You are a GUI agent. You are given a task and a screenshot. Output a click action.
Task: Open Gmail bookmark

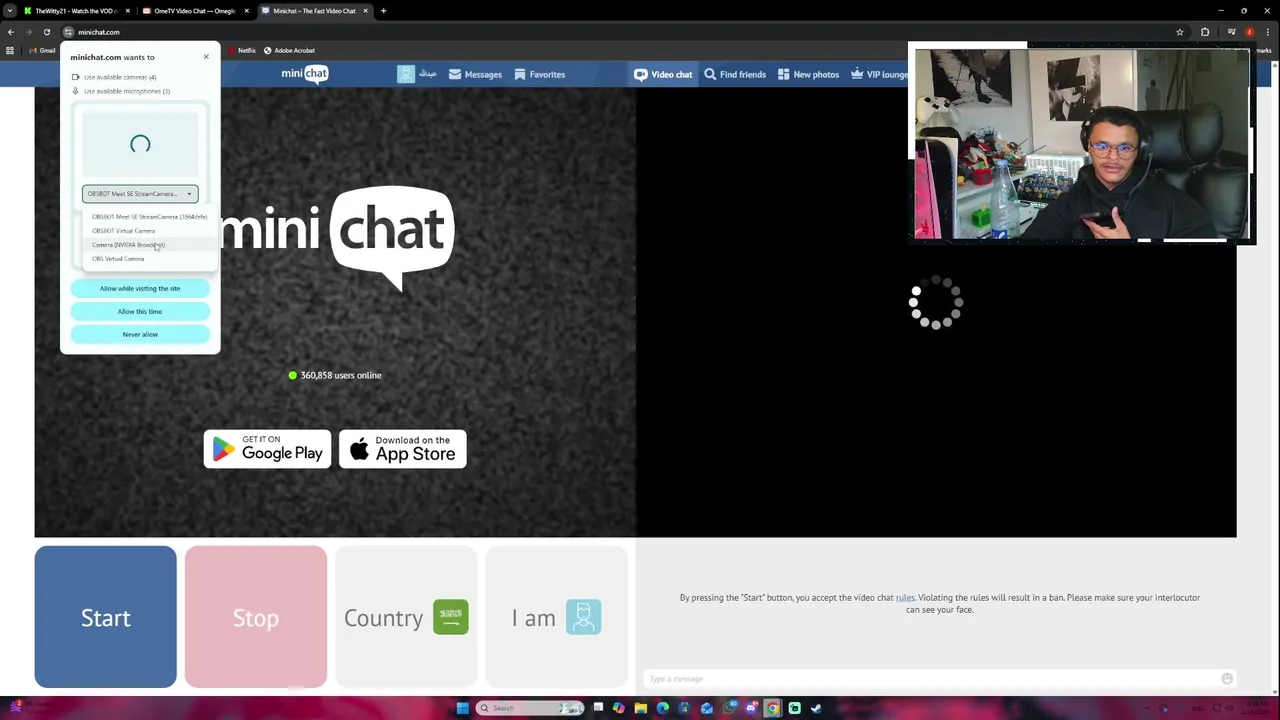pyautogui.click(x=42, y=50)
